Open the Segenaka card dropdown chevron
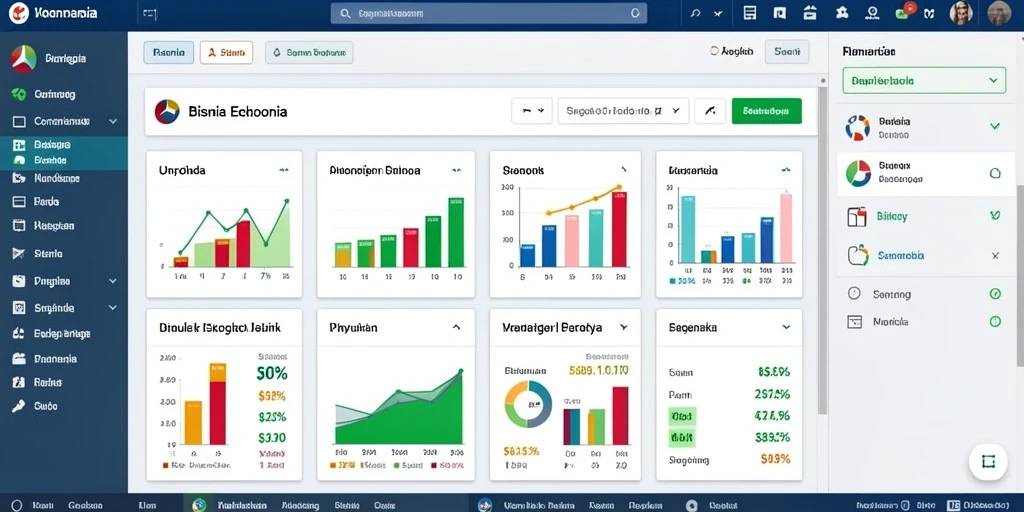Image resolution: width=1024 pixels, height=512 pixels. pyautogui.click(x=786, y=327)
